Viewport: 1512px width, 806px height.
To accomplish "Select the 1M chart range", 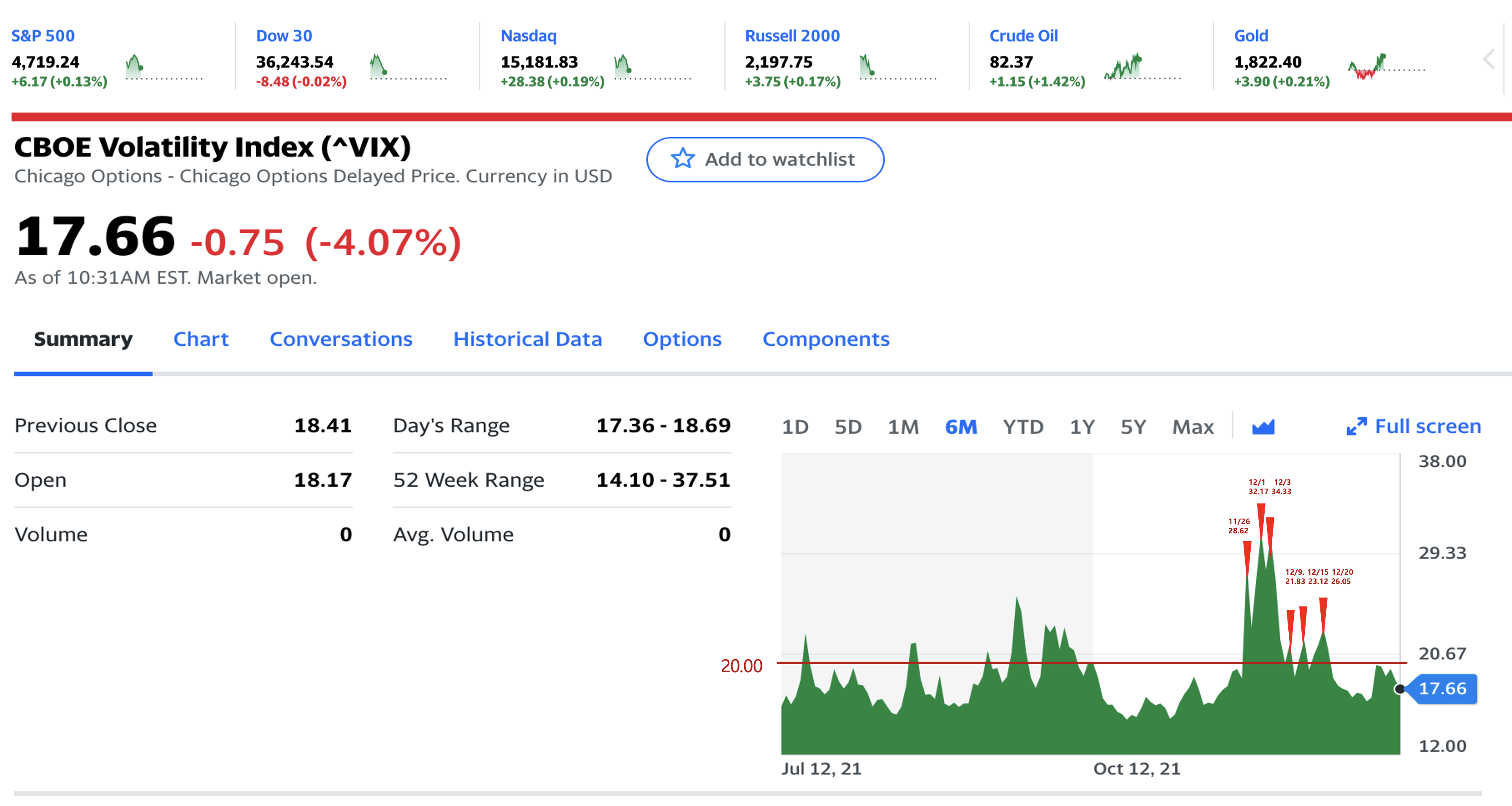I will coord(903,427).
